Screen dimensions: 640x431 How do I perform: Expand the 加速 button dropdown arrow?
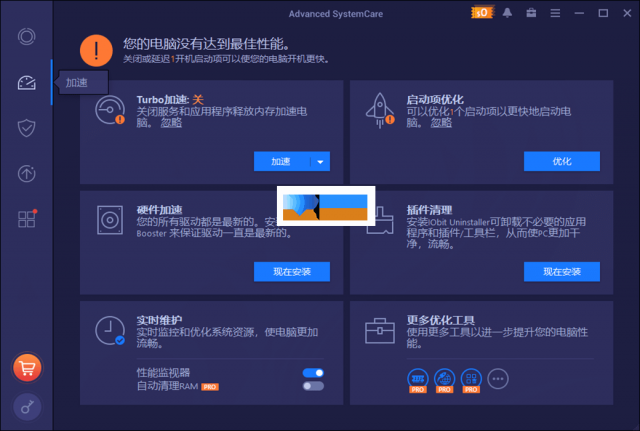[320, 162]
